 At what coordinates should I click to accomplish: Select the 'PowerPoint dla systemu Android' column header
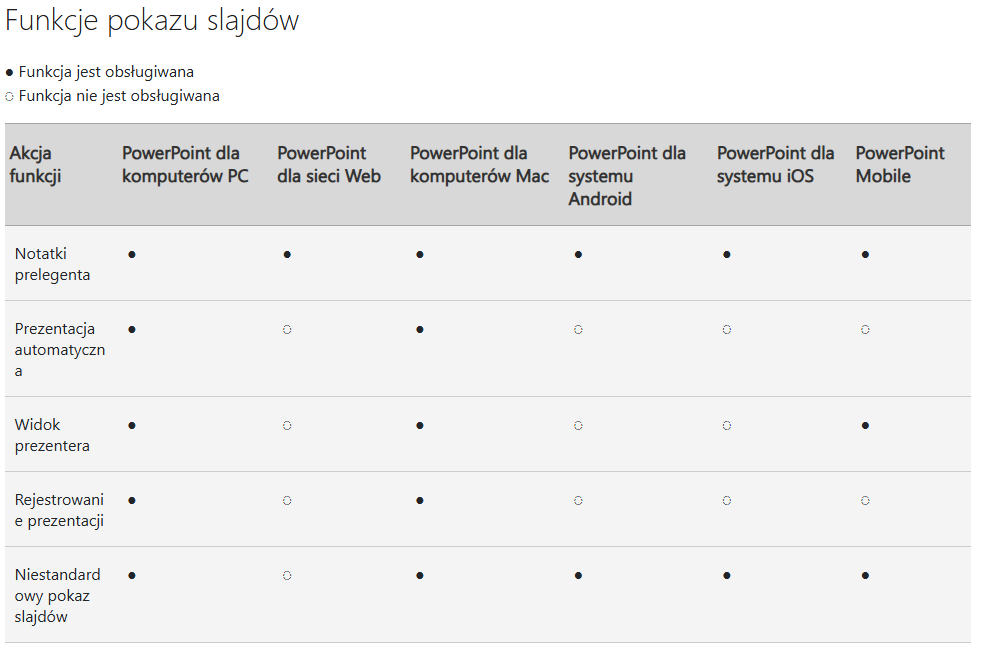pos(627,176)
